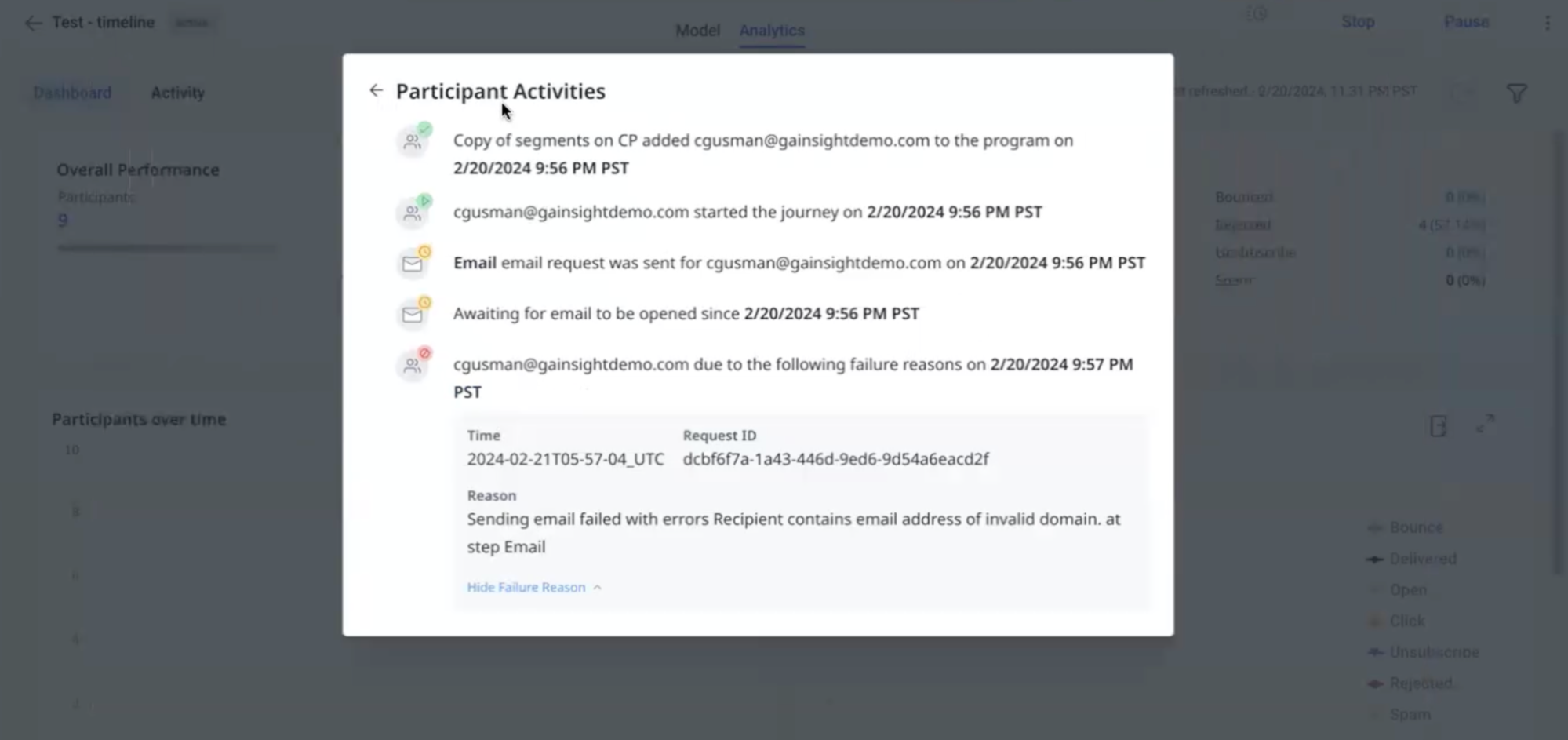Open the filter funnel icon
The height and width of the screenshot is (740, 1568).
(1516, 93)
